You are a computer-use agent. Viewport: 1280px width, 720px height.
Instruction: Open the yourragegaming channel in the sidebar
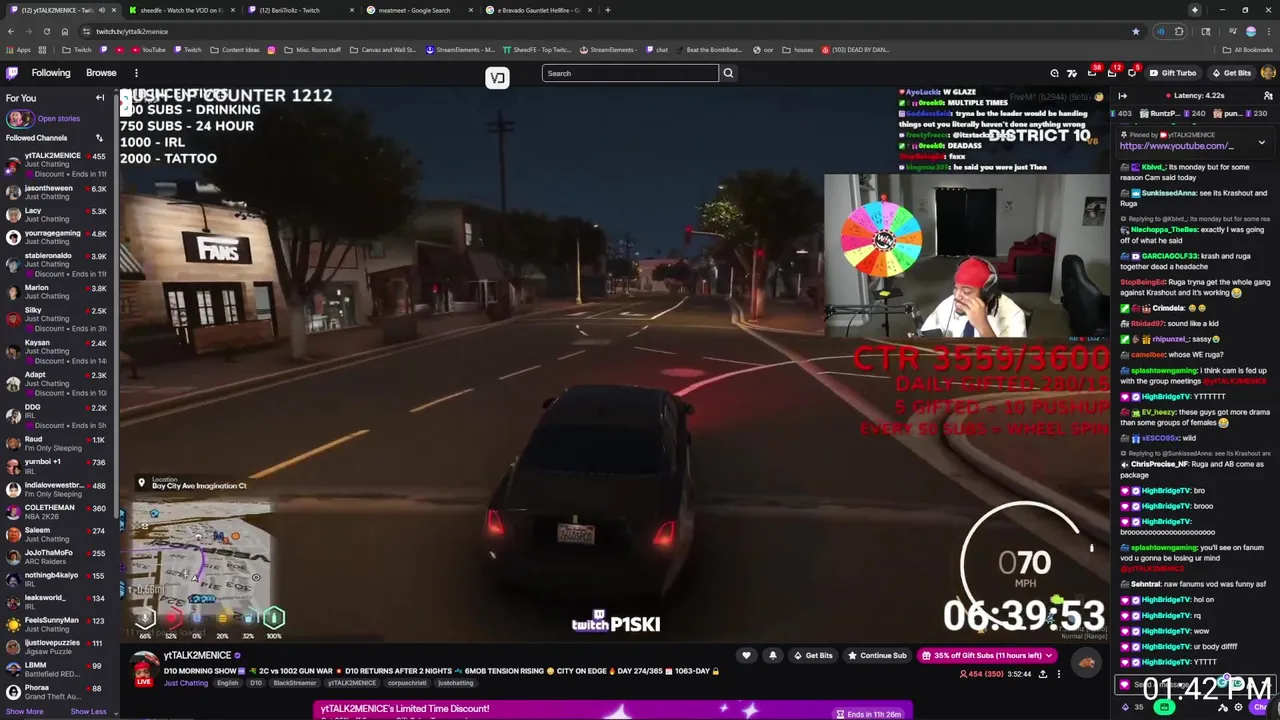pos(58,237)
